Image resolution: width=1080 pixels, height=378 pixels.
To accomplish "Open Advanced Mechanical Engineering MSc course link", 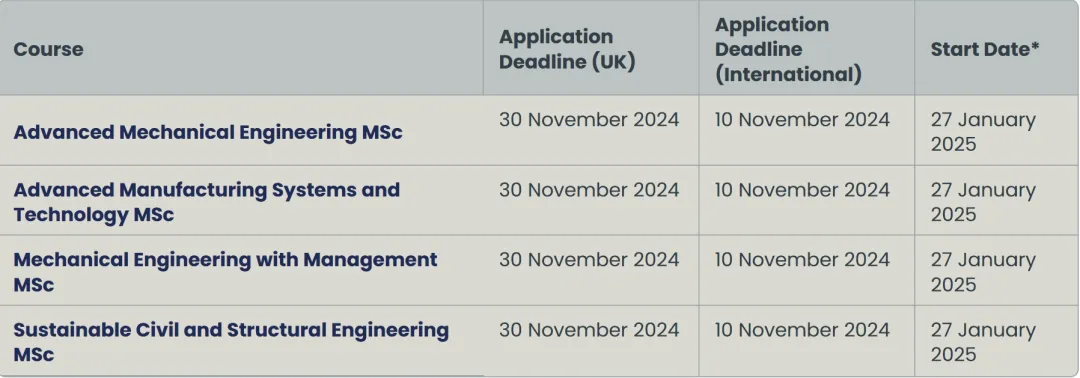I will (x=208, y=132).
